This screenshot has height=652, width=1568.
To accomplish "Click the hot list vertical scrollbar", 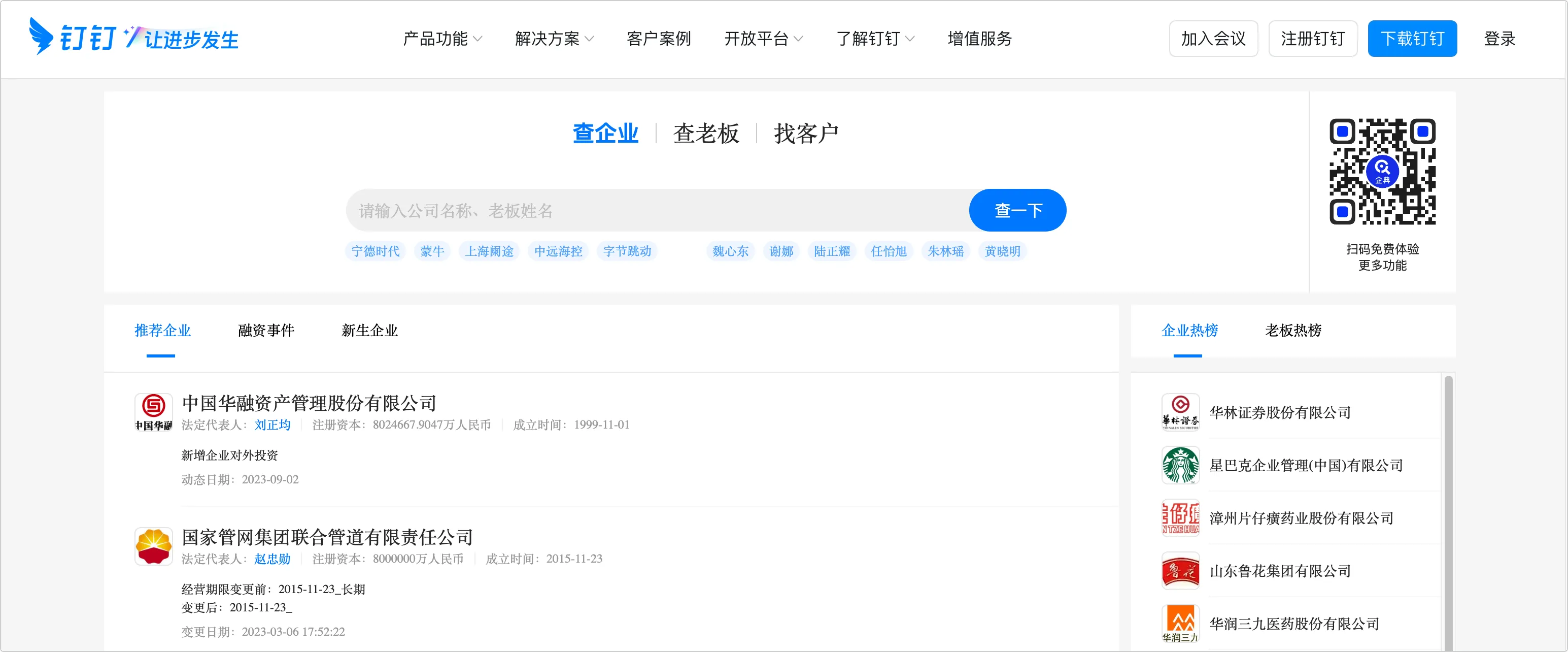I will click(x=1448, y=512).
